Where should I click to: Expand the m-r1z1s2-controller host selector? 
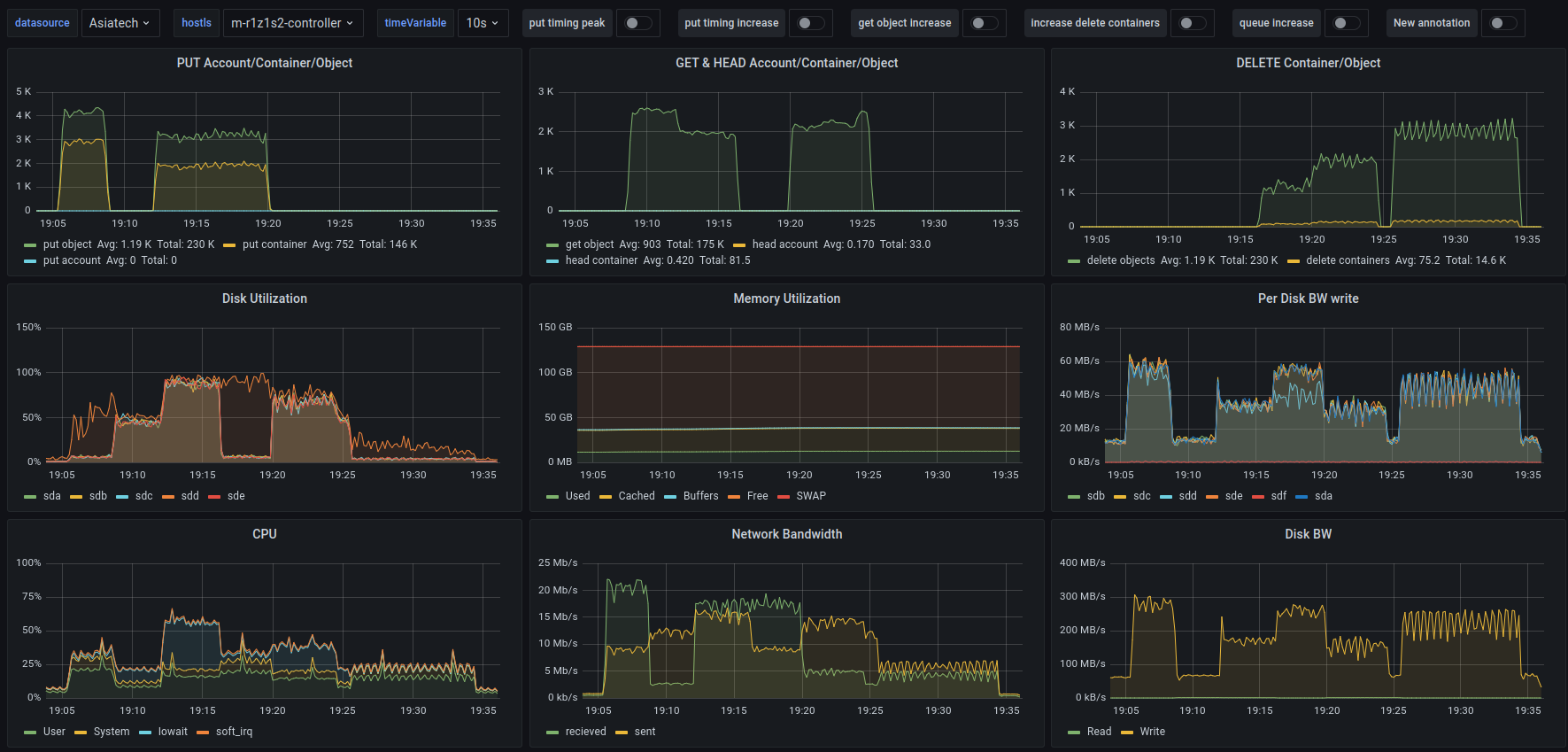(291, 23)
